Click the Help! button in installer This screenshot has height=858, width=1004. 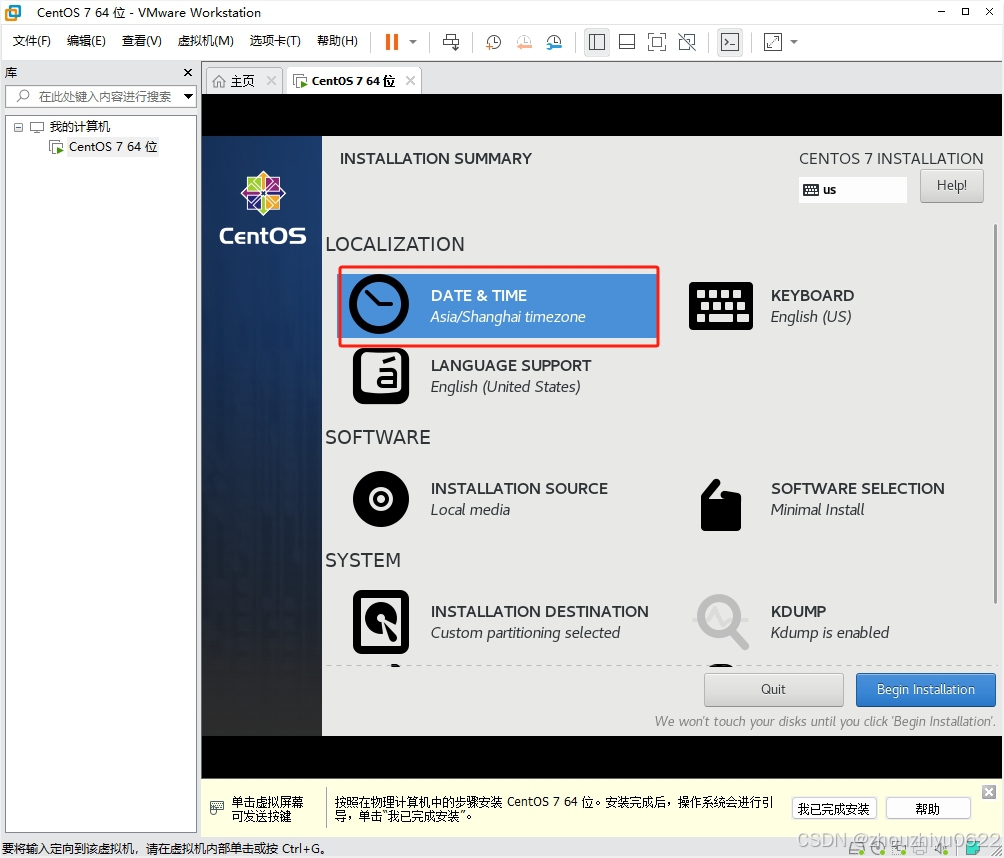951,186
